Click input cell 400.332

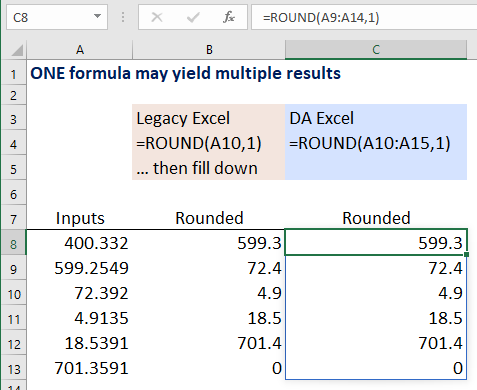coord(80,243)
